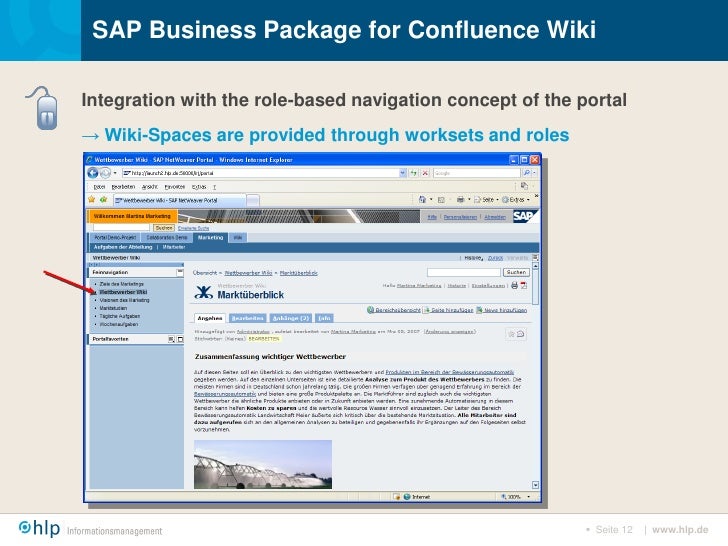
Task: Select Visionen des Marketing in Feinnavigation
Action: 124,300
